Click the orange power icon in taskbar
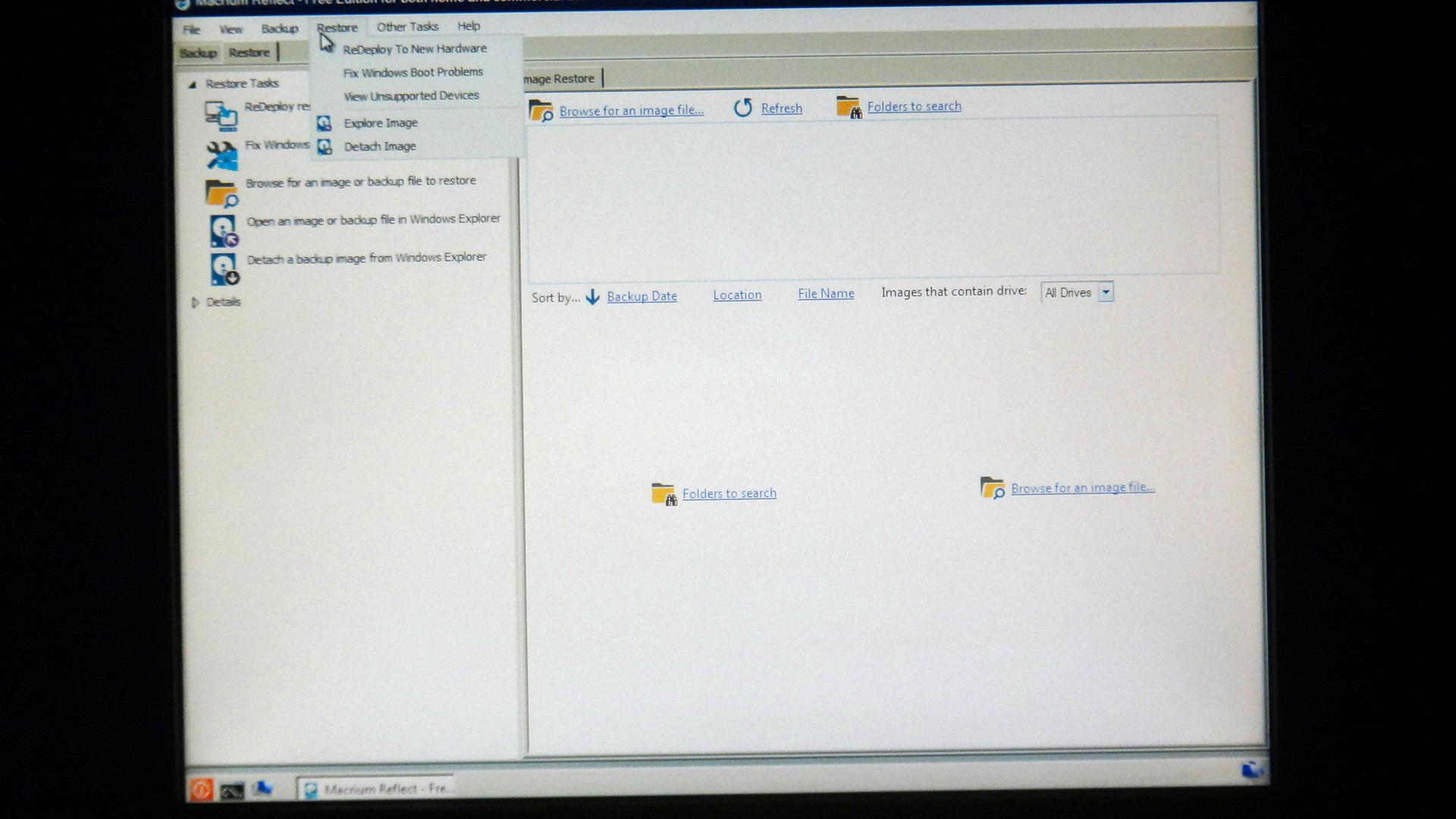This screenshot has height=819, width=1456. pyautogui.click(x=201, y=789)
